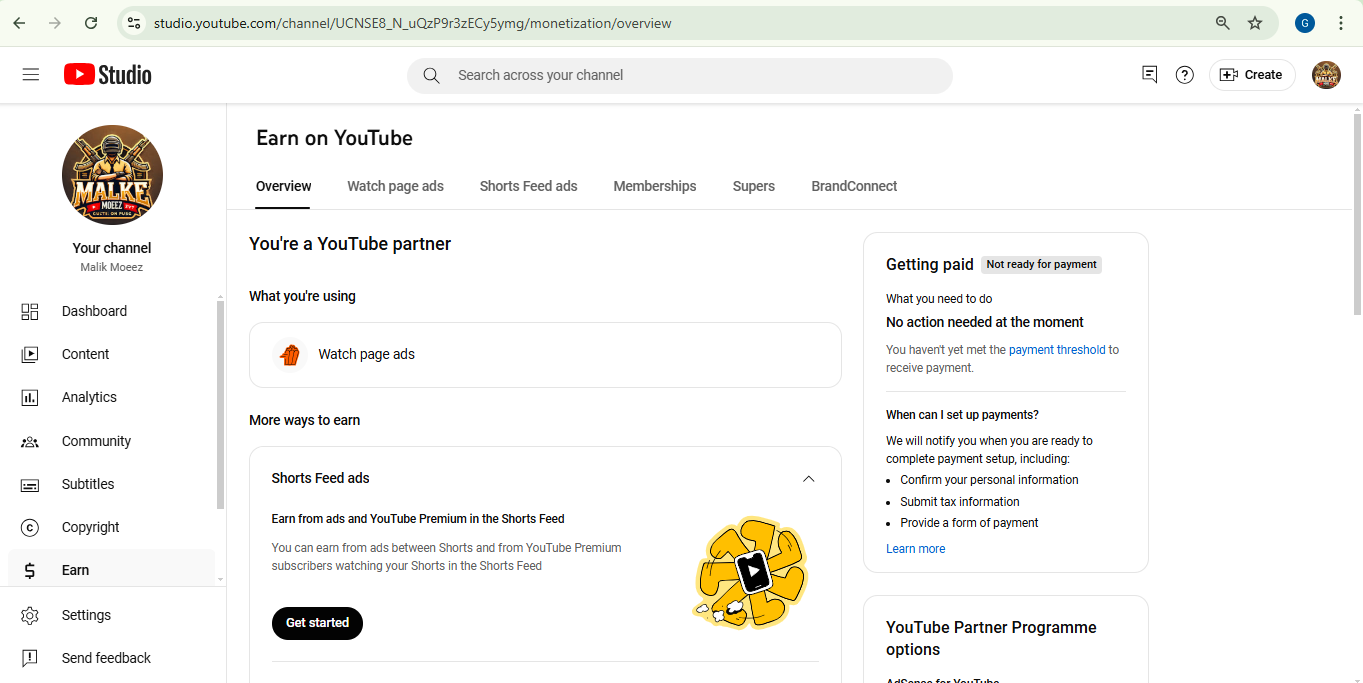Screen dimensions: 1363x683
Task: Open the hamburger navigation menu
Action: (x=31, y=75)
